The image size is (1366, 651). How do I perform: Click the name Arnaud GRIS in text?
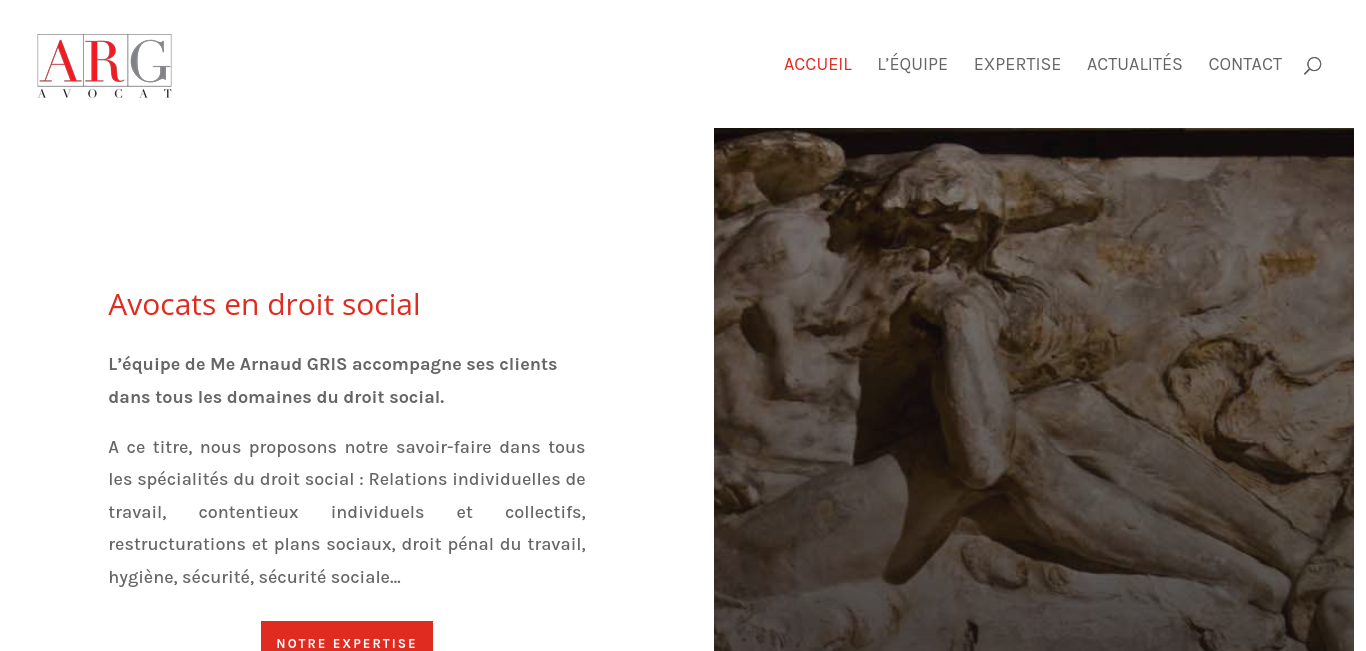click(293, 364)
